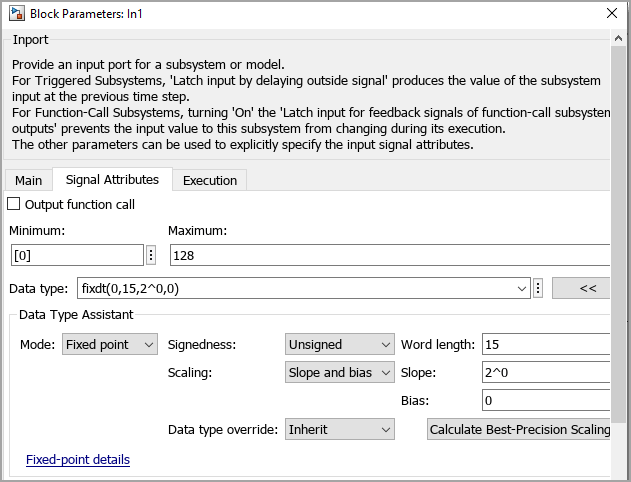This screenshot has height=482, width=631.
Task: Switch to the Main tab
Action: pos(29,180)
